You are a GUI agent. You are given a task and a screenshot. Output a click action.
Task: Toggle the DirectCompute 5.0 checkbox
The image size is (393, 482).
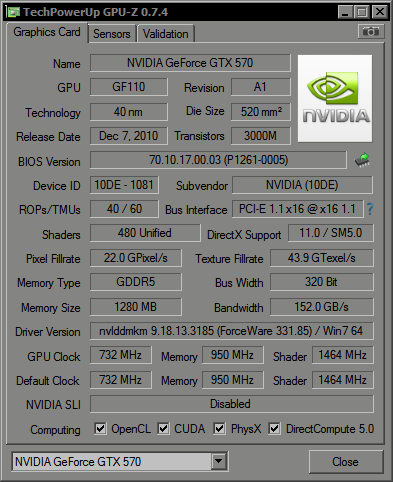pos(274,429)
